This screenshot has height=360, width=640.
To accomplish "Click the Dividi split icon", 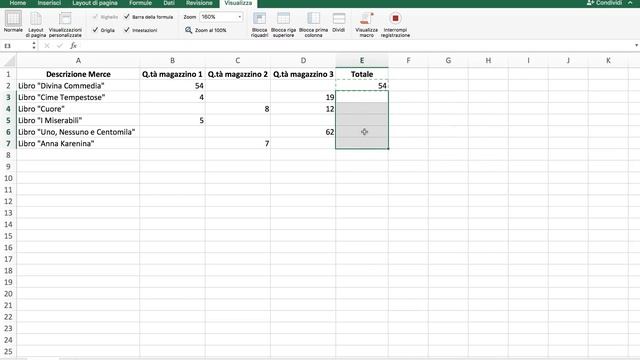I will [338, 18].
